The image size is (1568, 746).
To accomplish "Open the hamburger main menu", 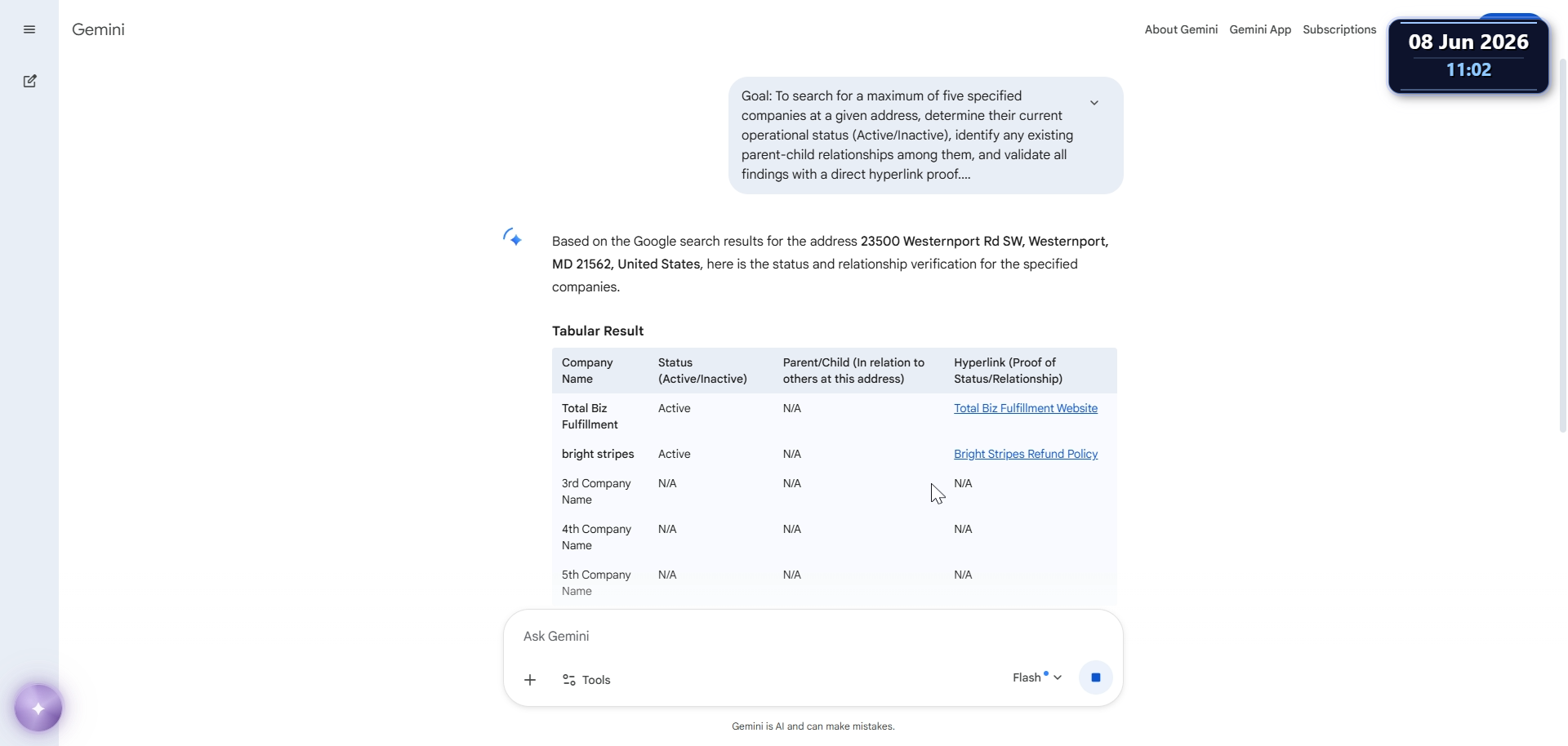I will tap(29, 29).
